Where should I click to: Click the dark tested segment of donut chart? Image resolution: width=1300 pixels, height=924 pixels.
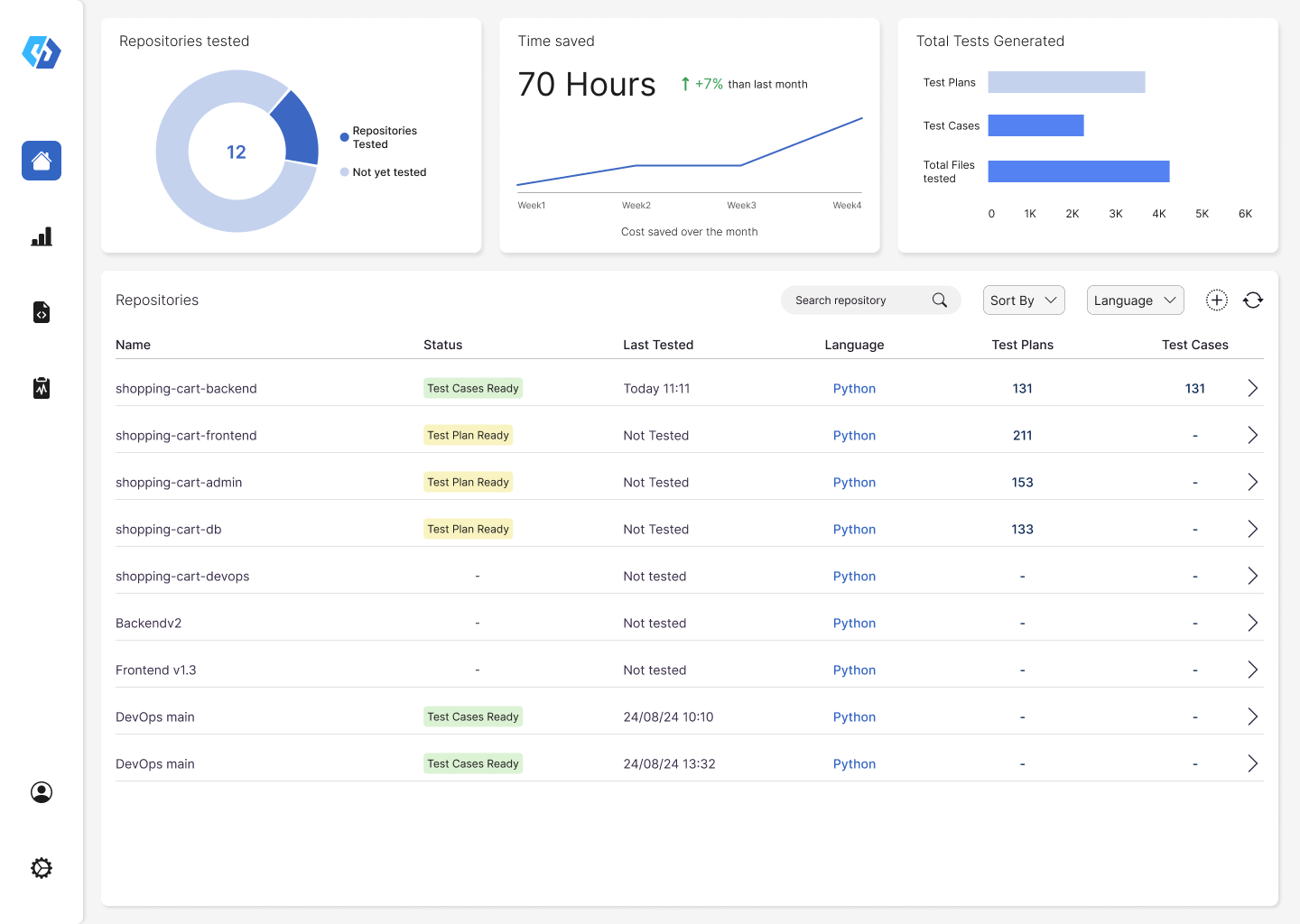[x=300, y=130]
